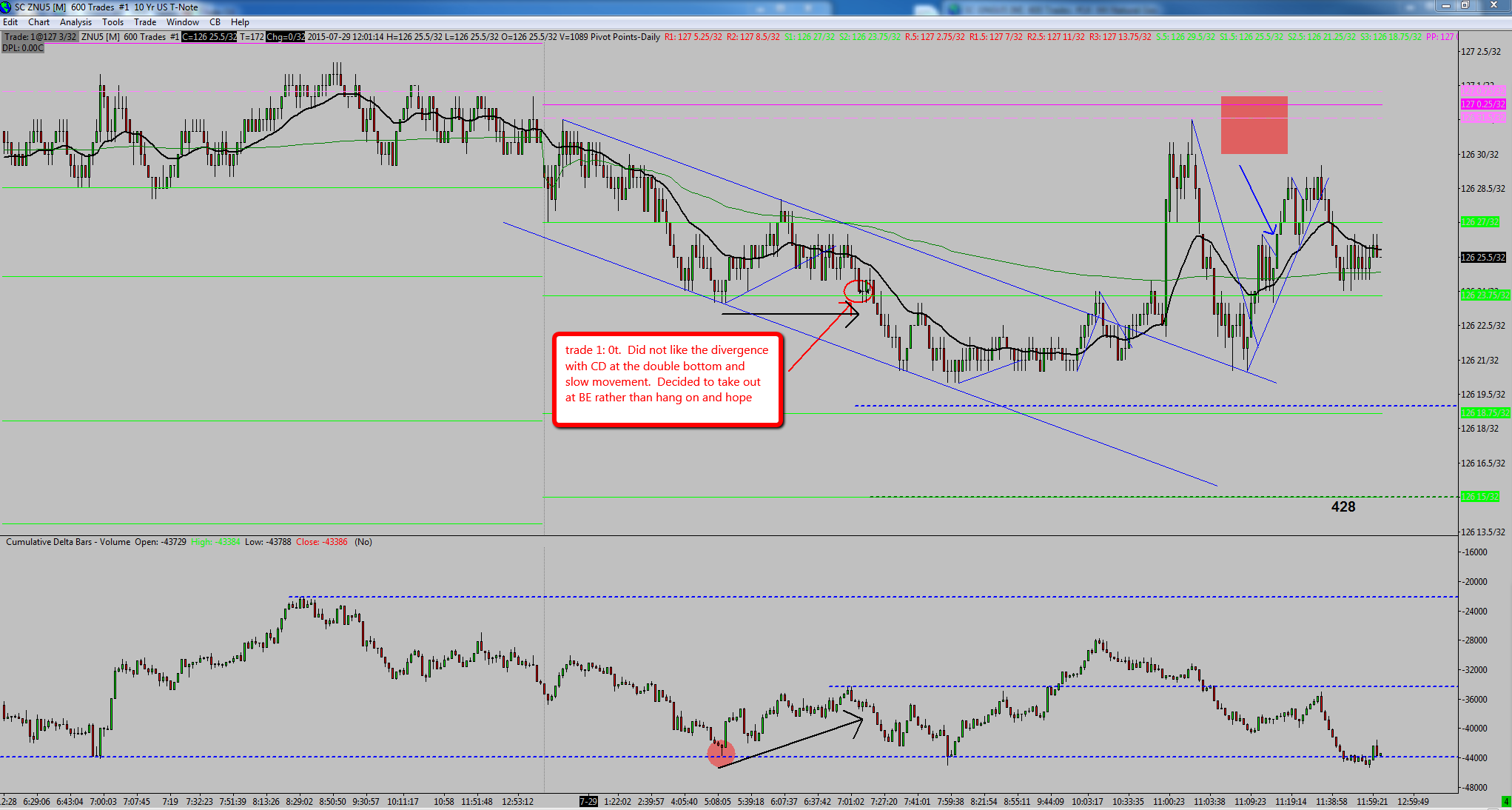Click the 'S3: 126 18.75/32' pivot value
Screen dimensions: 1512x810
(1391, 37)
